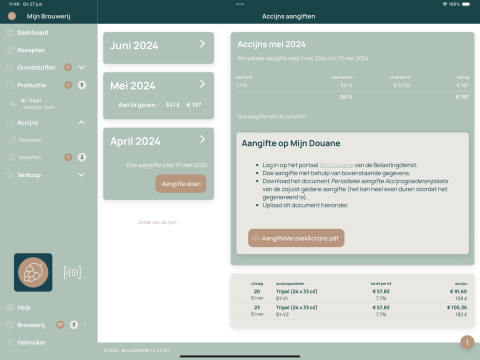Click the Brouwerij settings icon
This screenshot has width=480, height=360.
tap(10, 325)
